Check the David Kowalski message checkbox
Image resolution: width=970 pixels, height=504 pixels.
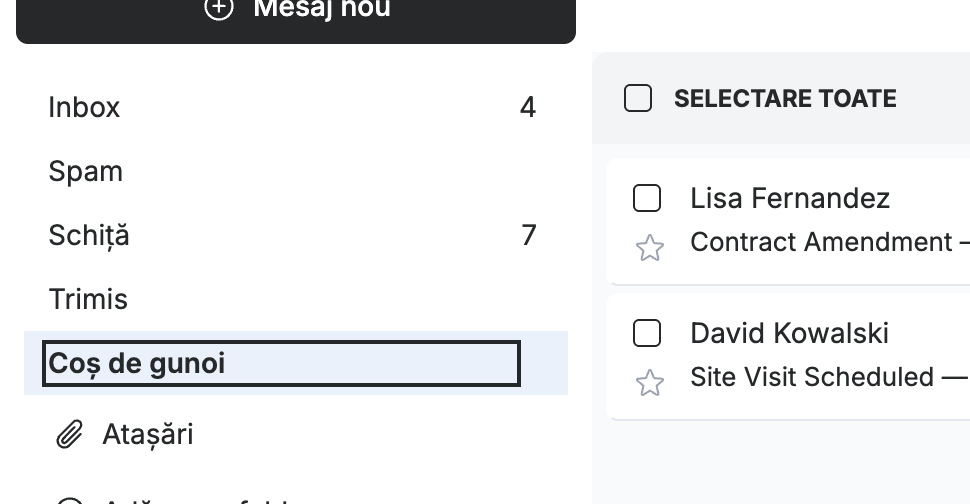coord(647,333)
